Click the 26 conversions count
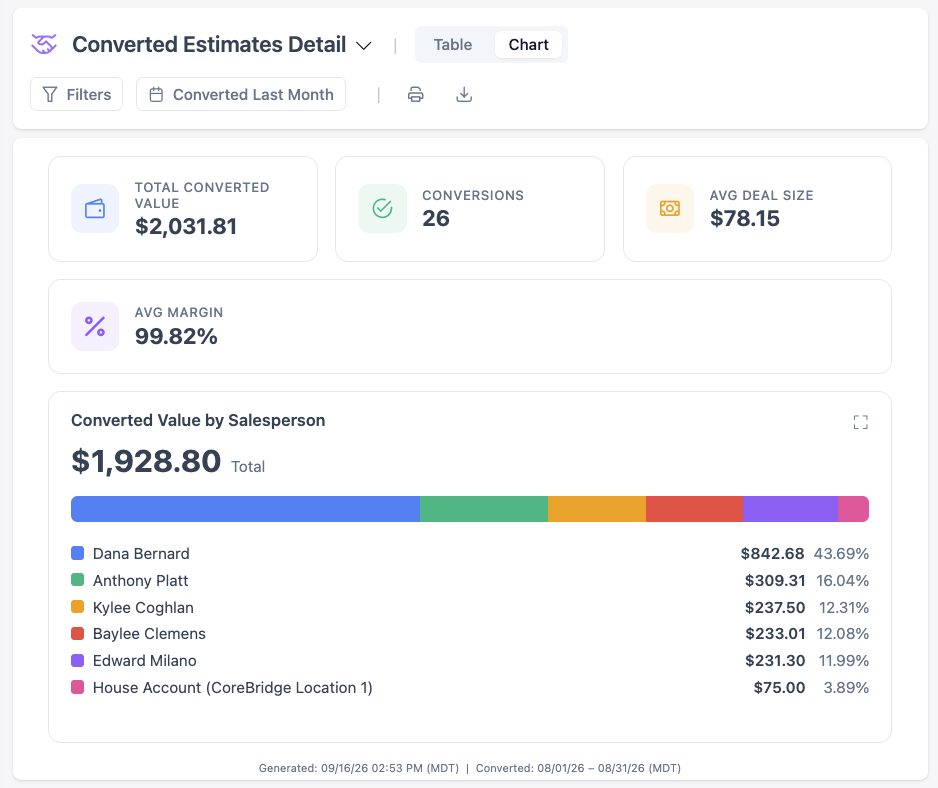Image resolution: width=938 pixels, height=788 pixels. pos(436,218)
